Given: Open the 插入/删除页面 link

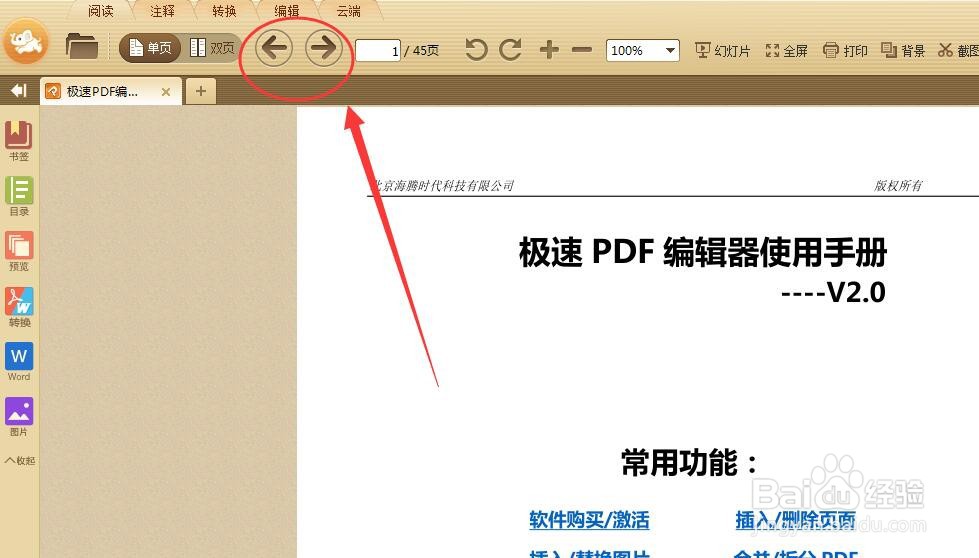Looking at the screenshot, I should point(795,520).
